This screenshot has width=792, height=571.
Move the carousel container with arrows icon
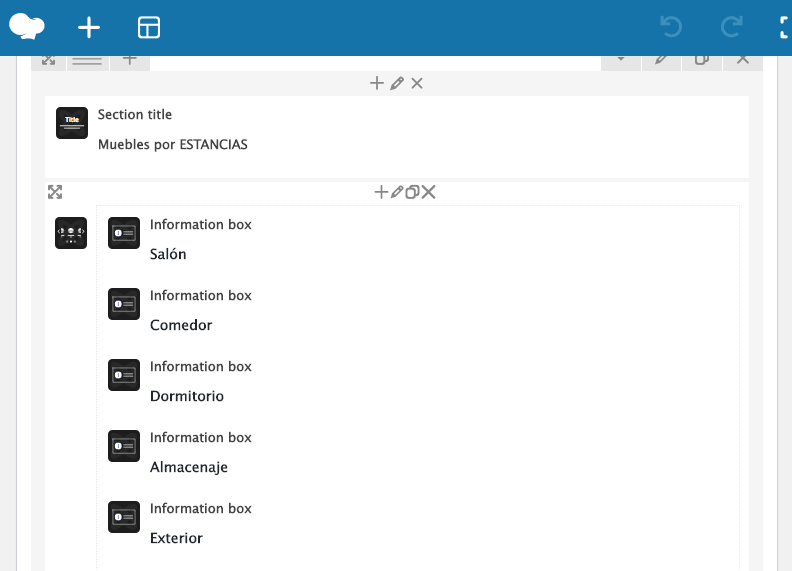click(x=55, y=192)
